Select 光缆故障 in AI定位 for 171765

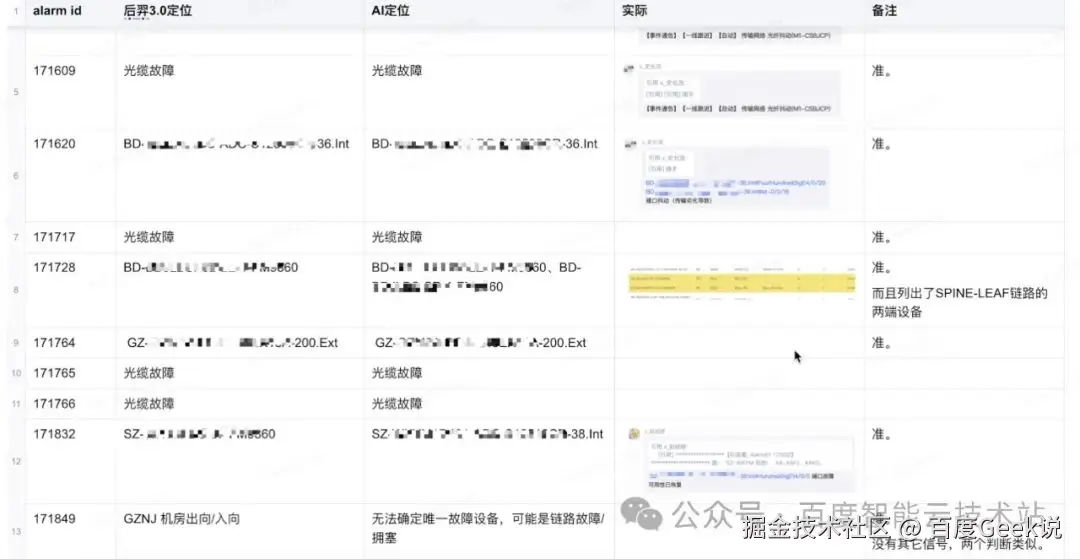pos(397,373)
